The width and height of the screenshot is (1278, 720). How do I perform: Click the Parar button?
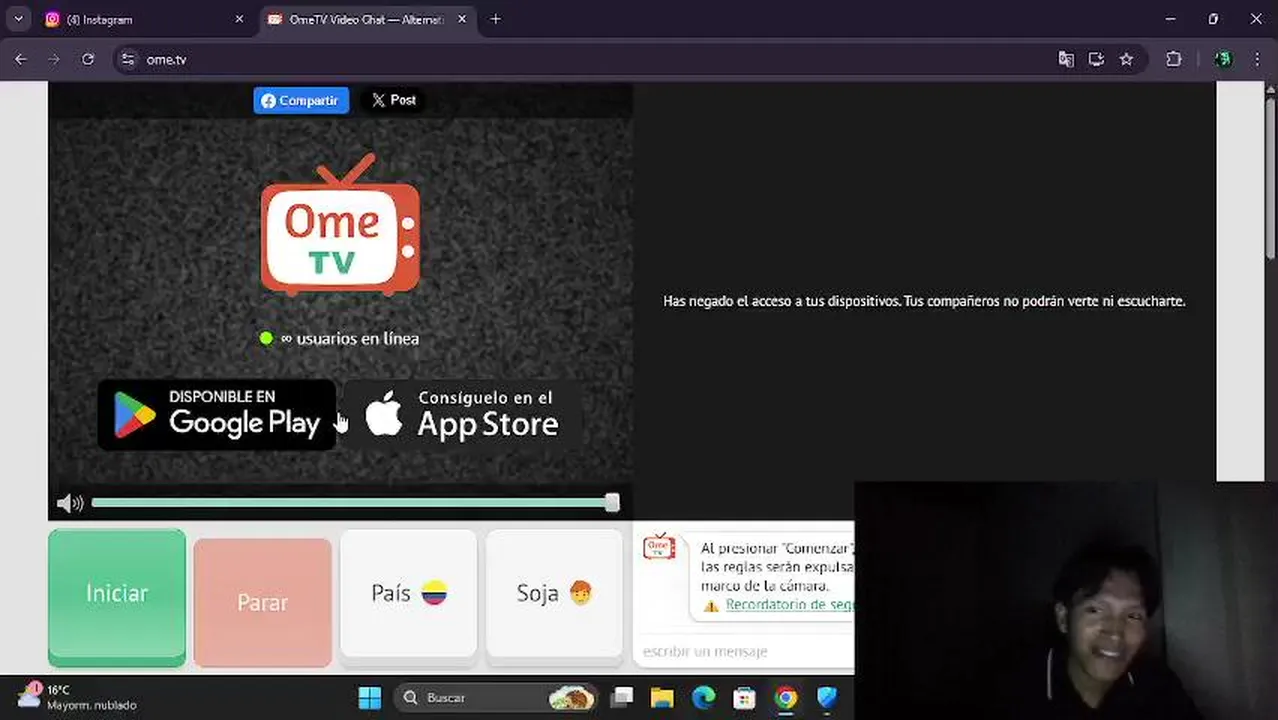[262, 602]
